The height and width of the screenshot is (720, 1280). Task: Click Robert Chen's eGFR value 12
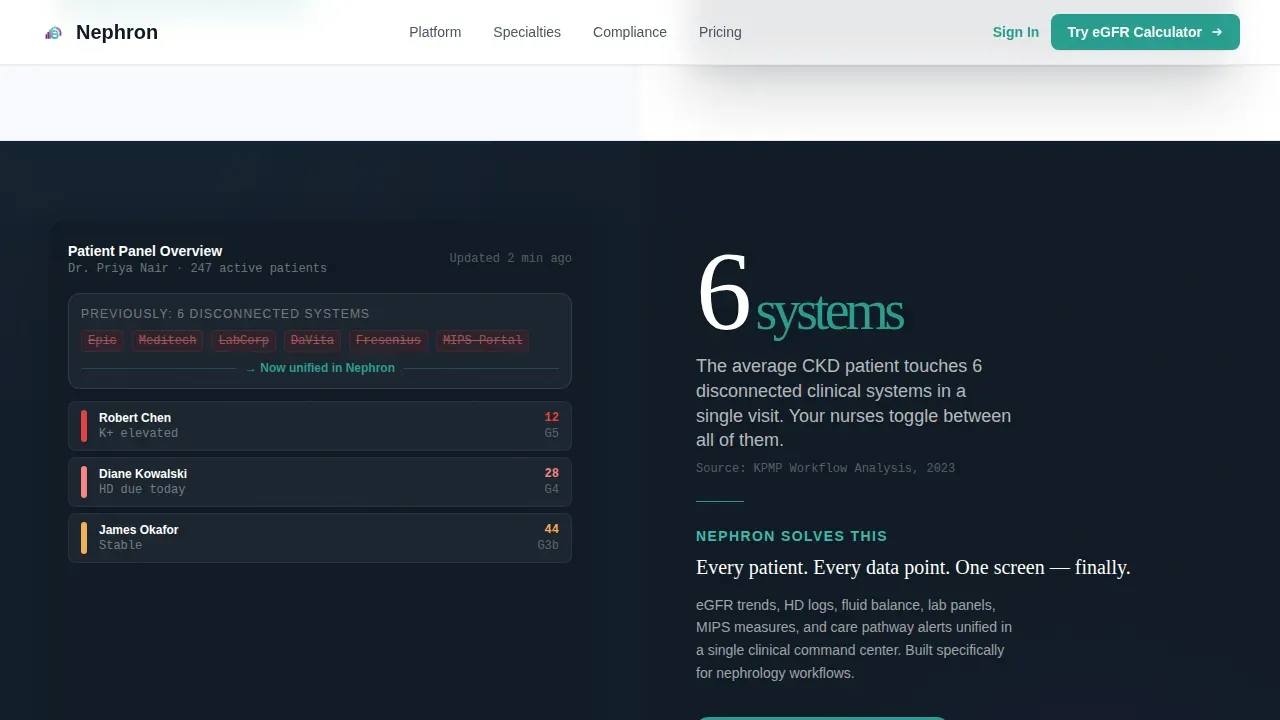551,417
